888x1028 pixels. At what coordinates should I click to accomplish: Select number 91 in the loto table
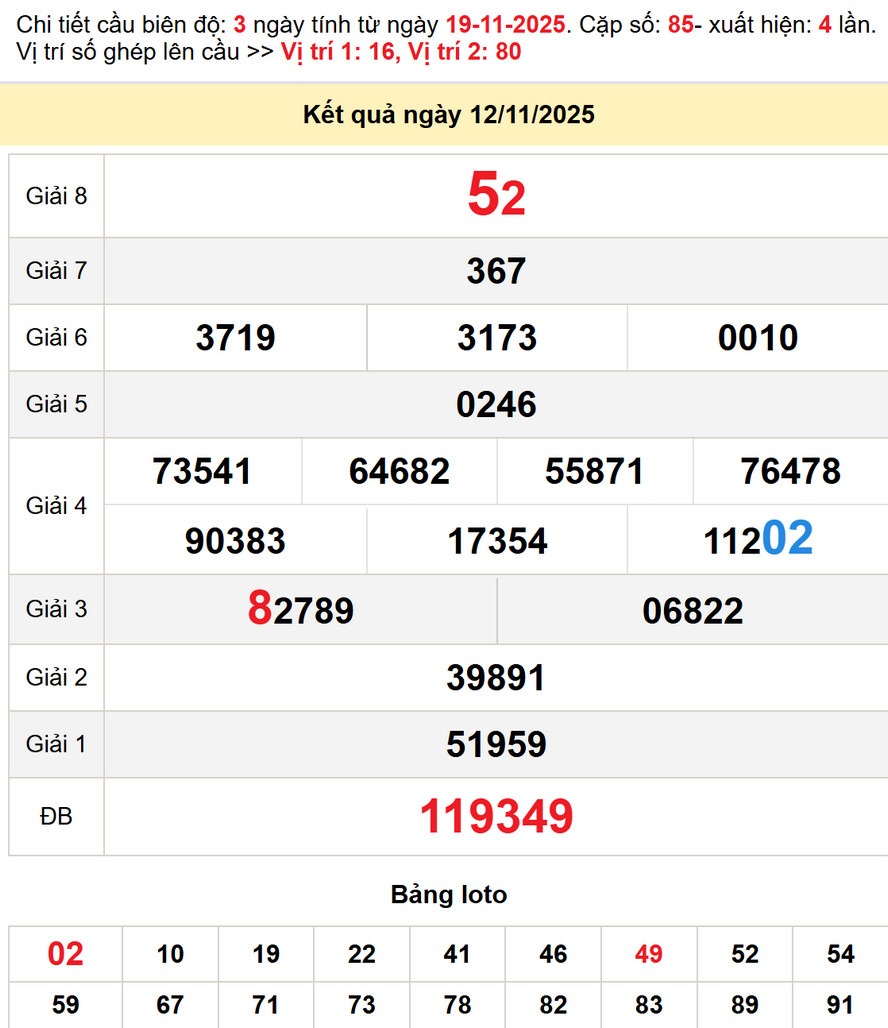coord(840,1004)
